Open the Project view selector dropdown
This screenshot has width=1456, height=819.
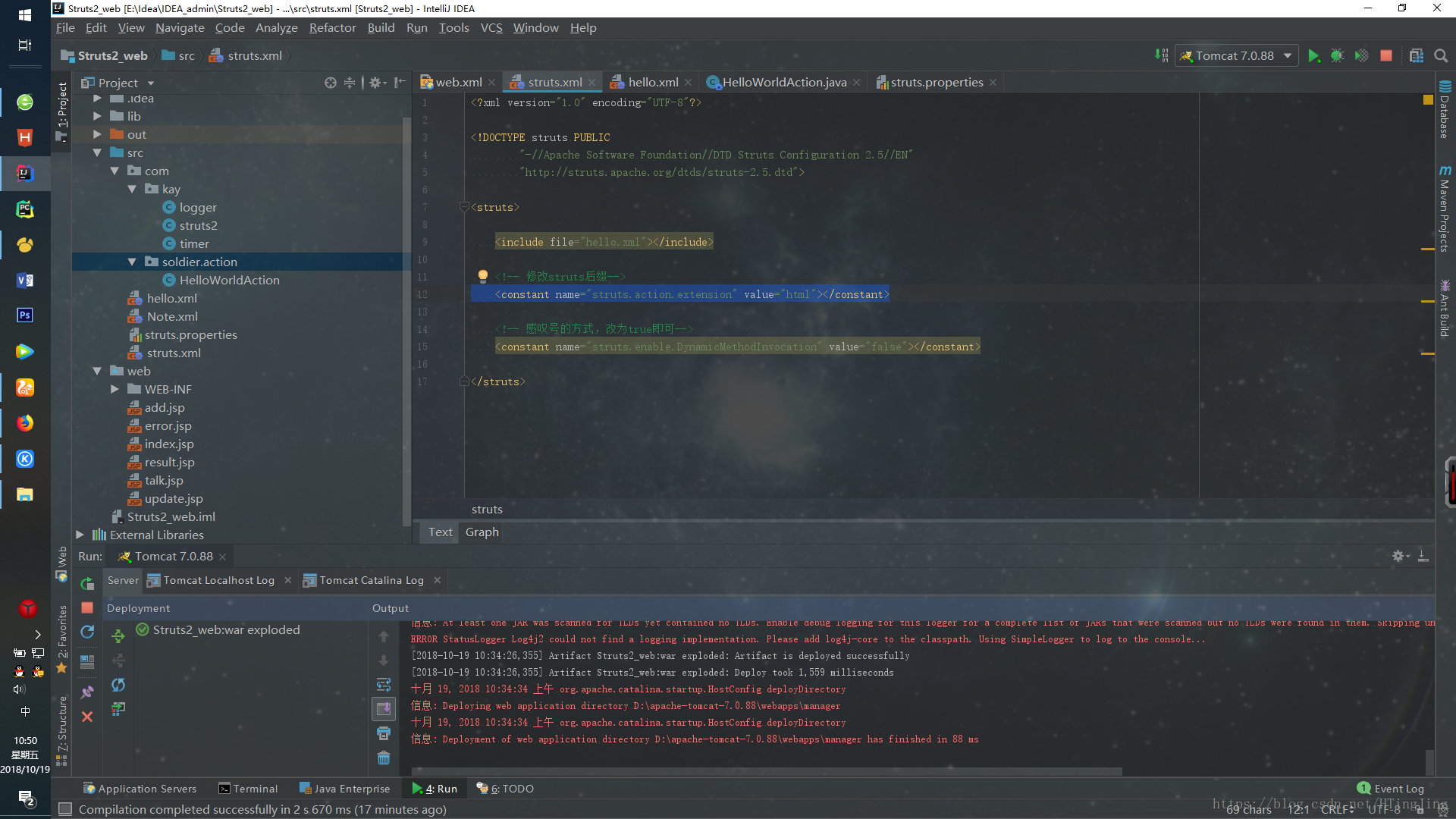pos(118,83)
